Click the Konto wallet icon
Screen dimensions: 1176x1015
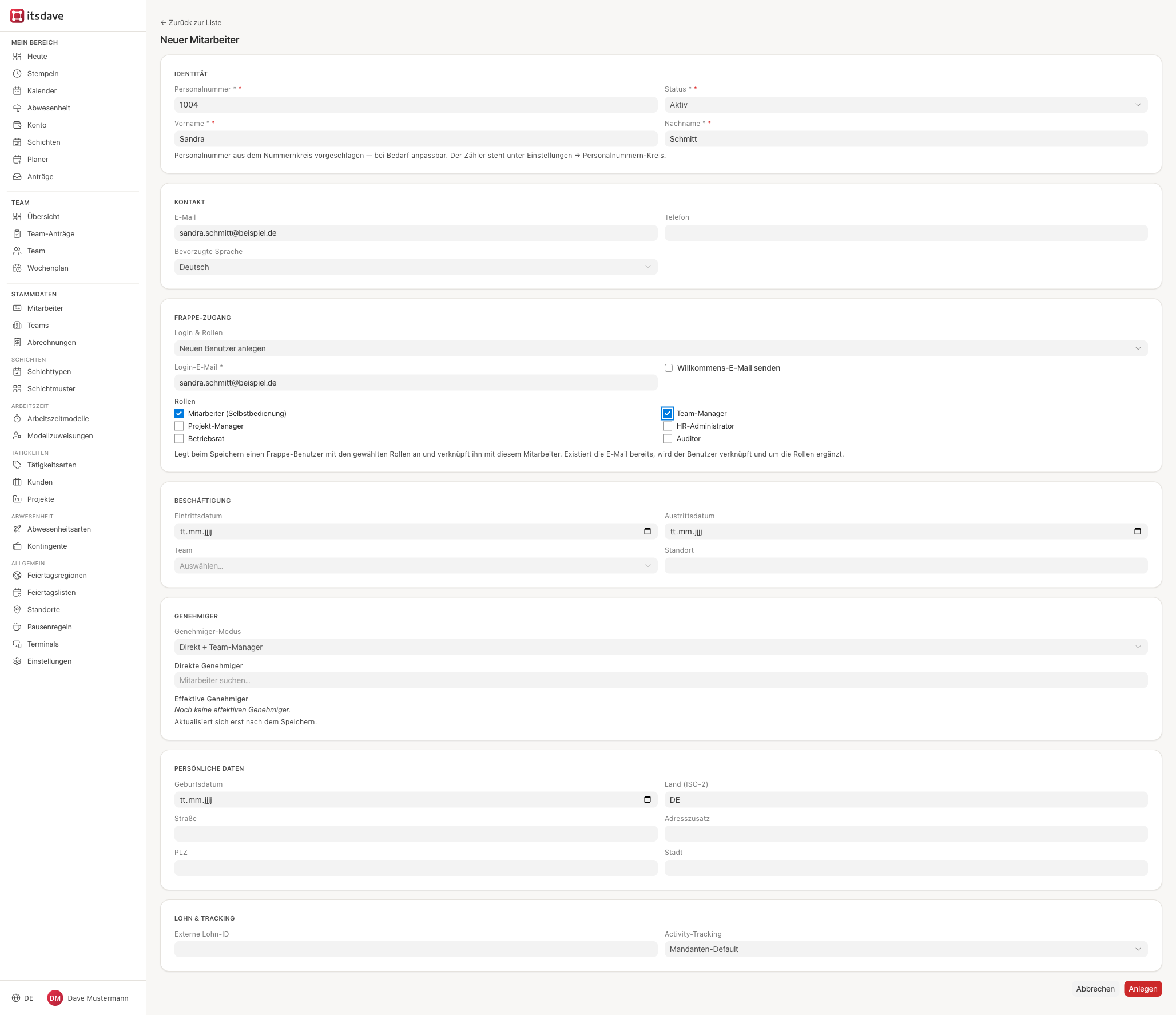(17, 125)
